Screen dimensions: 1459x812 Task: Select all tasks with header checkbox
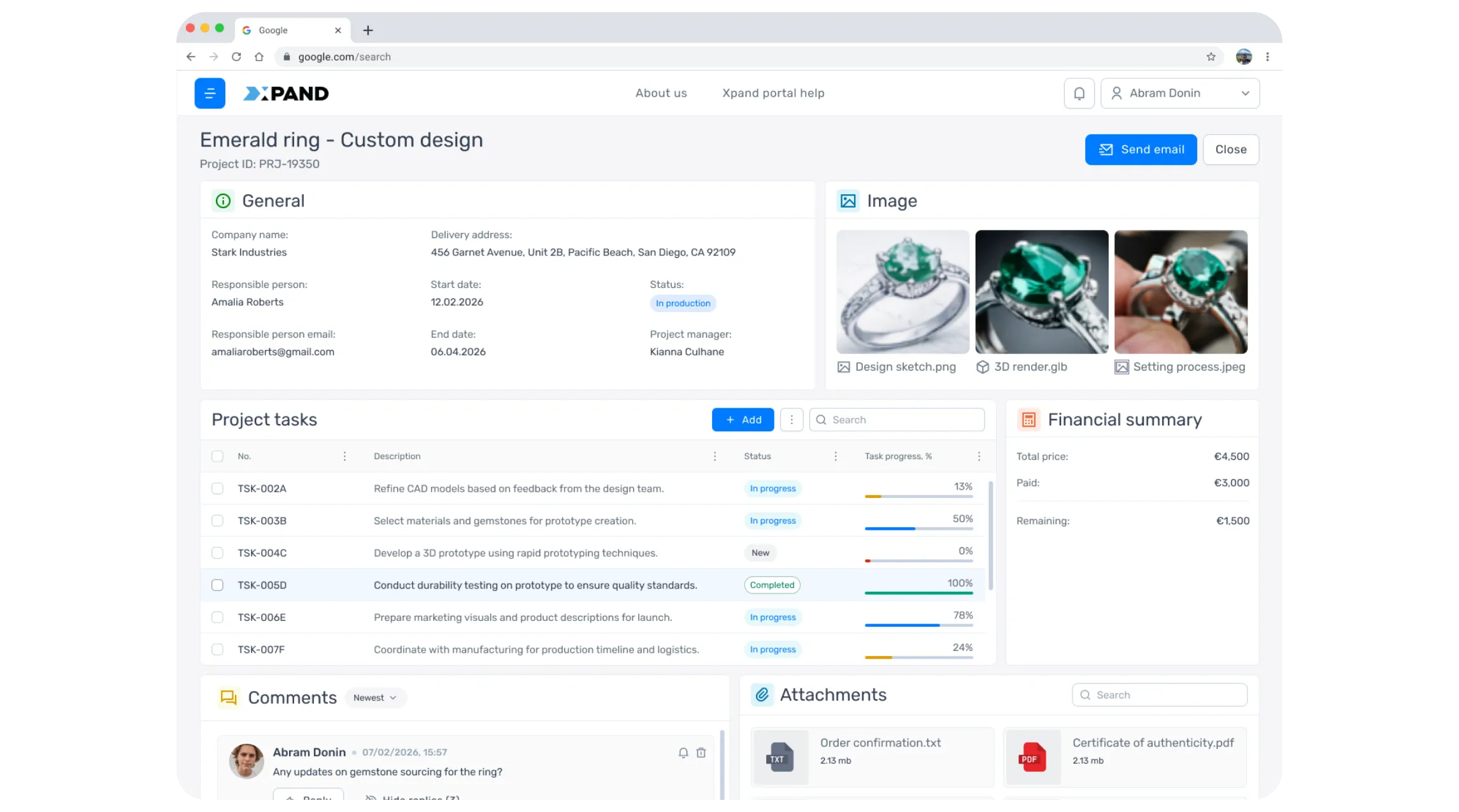(217, 456)
